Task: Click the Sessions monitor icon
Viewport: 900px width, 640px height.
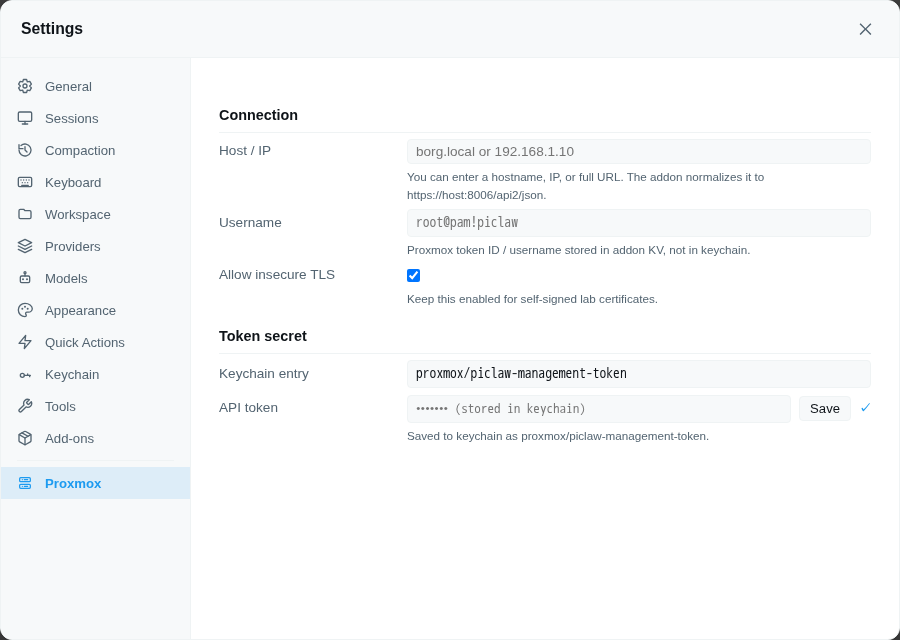Action: tap(25, 118)
